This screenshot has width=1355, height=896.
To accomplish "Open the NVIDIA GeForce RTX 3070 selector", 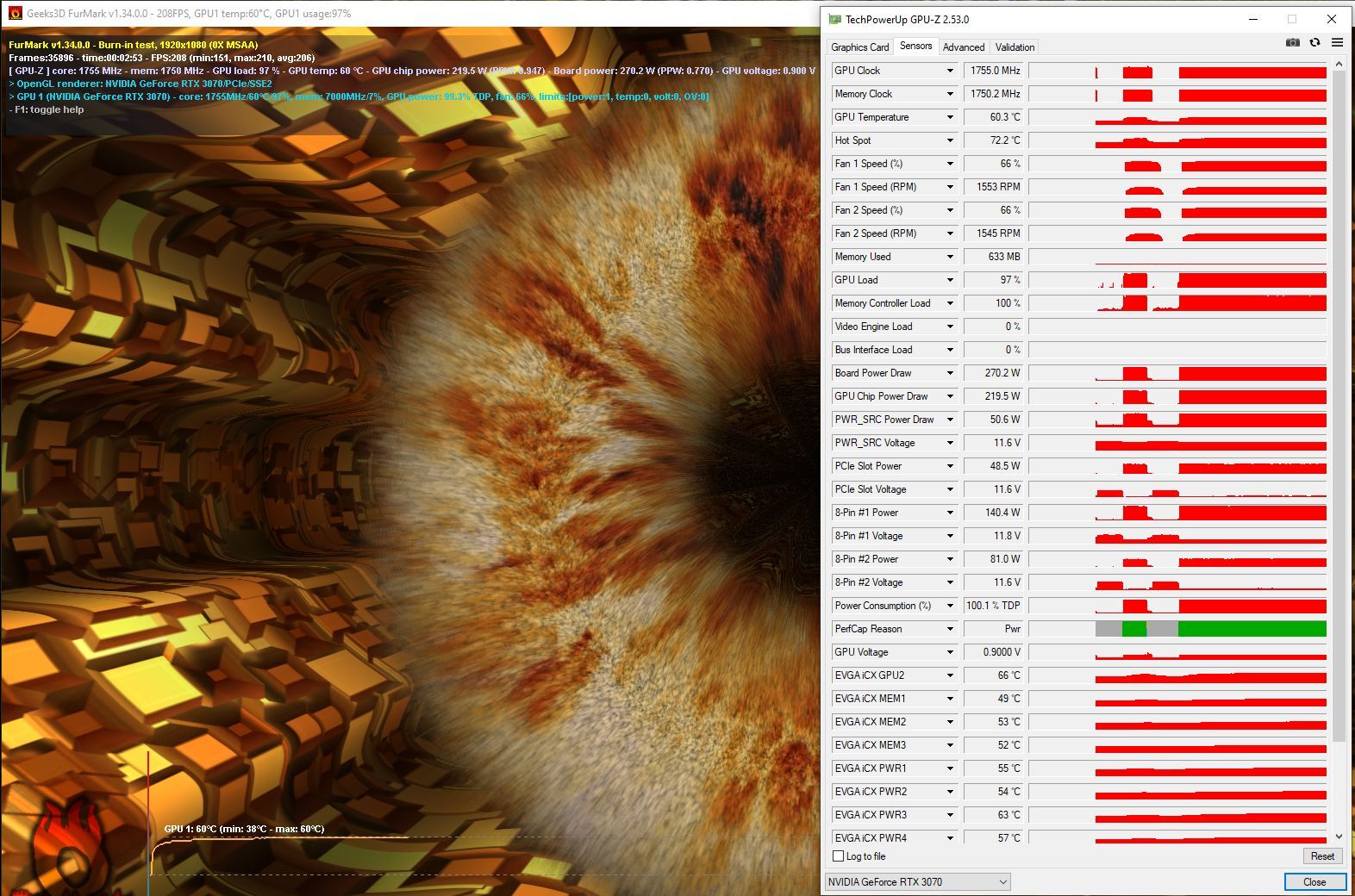I will pyautogui.click(x=917, y=882).
